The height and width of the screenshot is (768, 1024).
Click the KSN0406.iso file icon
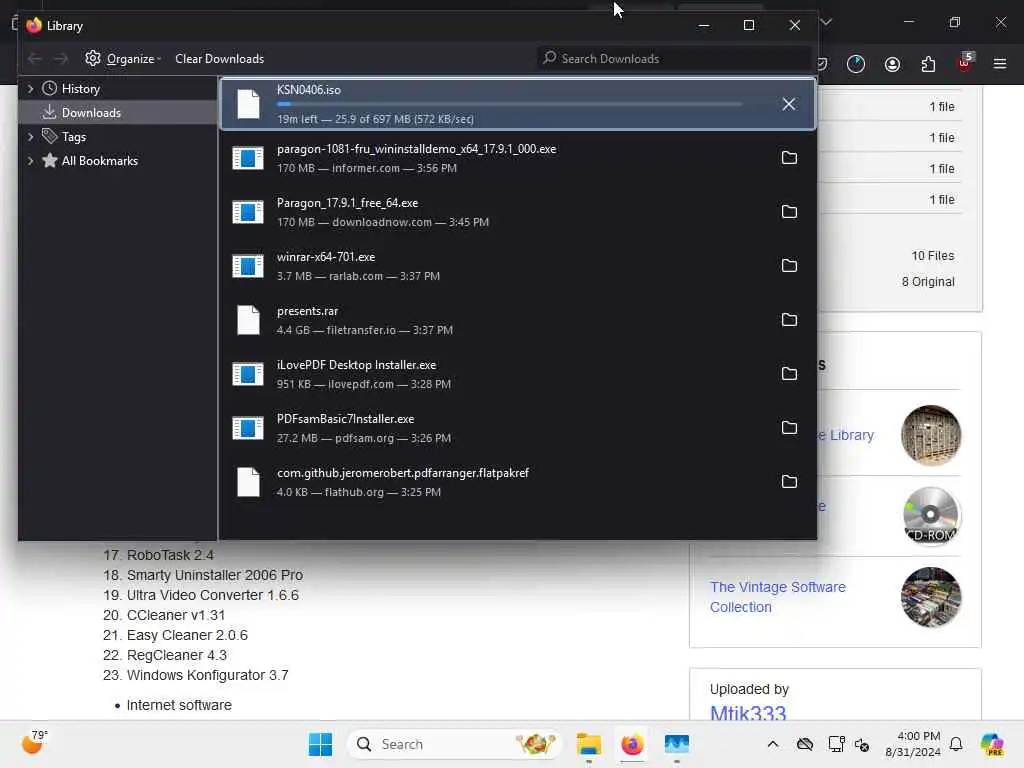tap(248, 104)
